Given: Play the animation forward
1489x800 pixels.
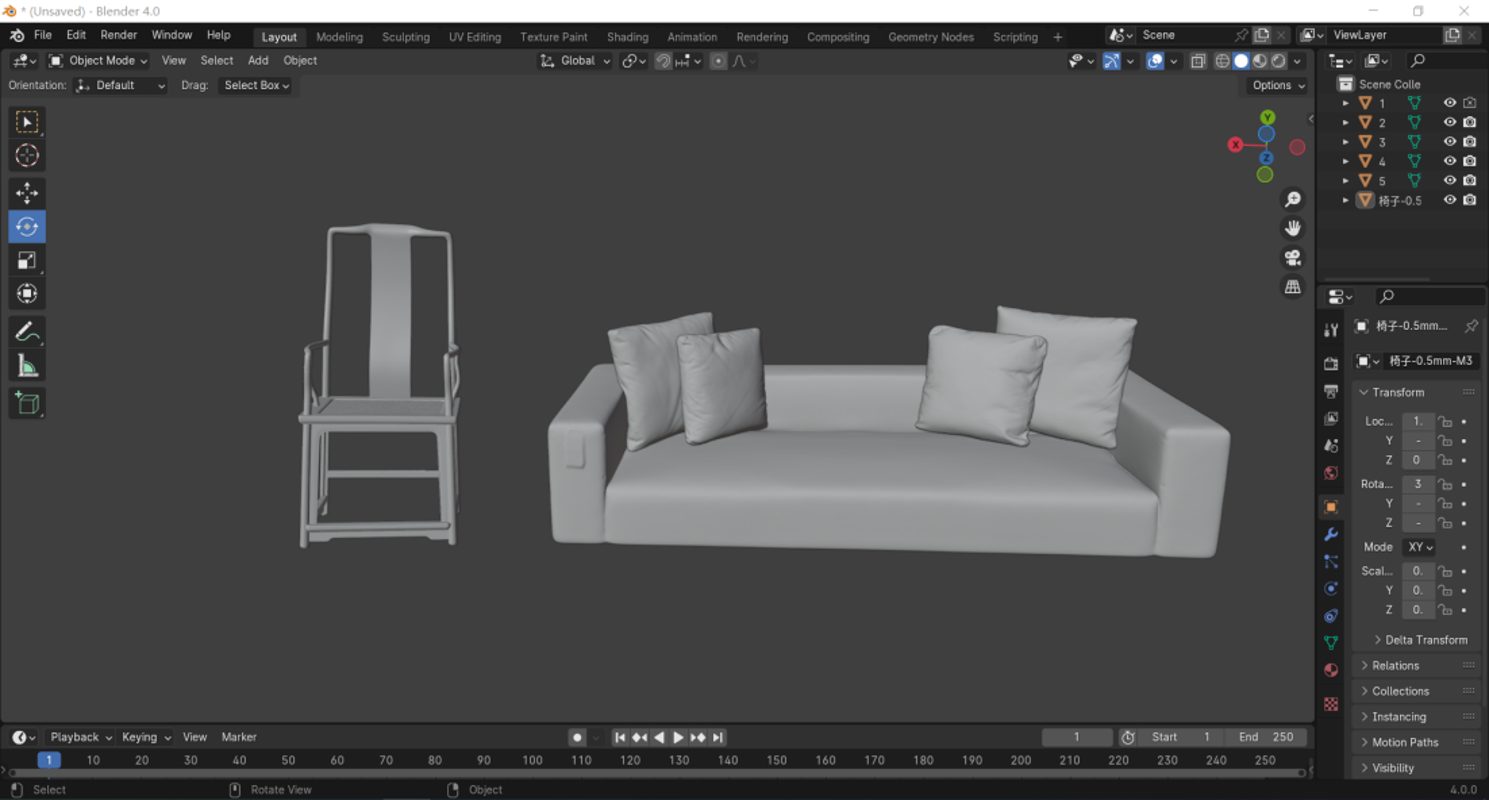Looking at the screenshot, I should [x=678, y=737].
